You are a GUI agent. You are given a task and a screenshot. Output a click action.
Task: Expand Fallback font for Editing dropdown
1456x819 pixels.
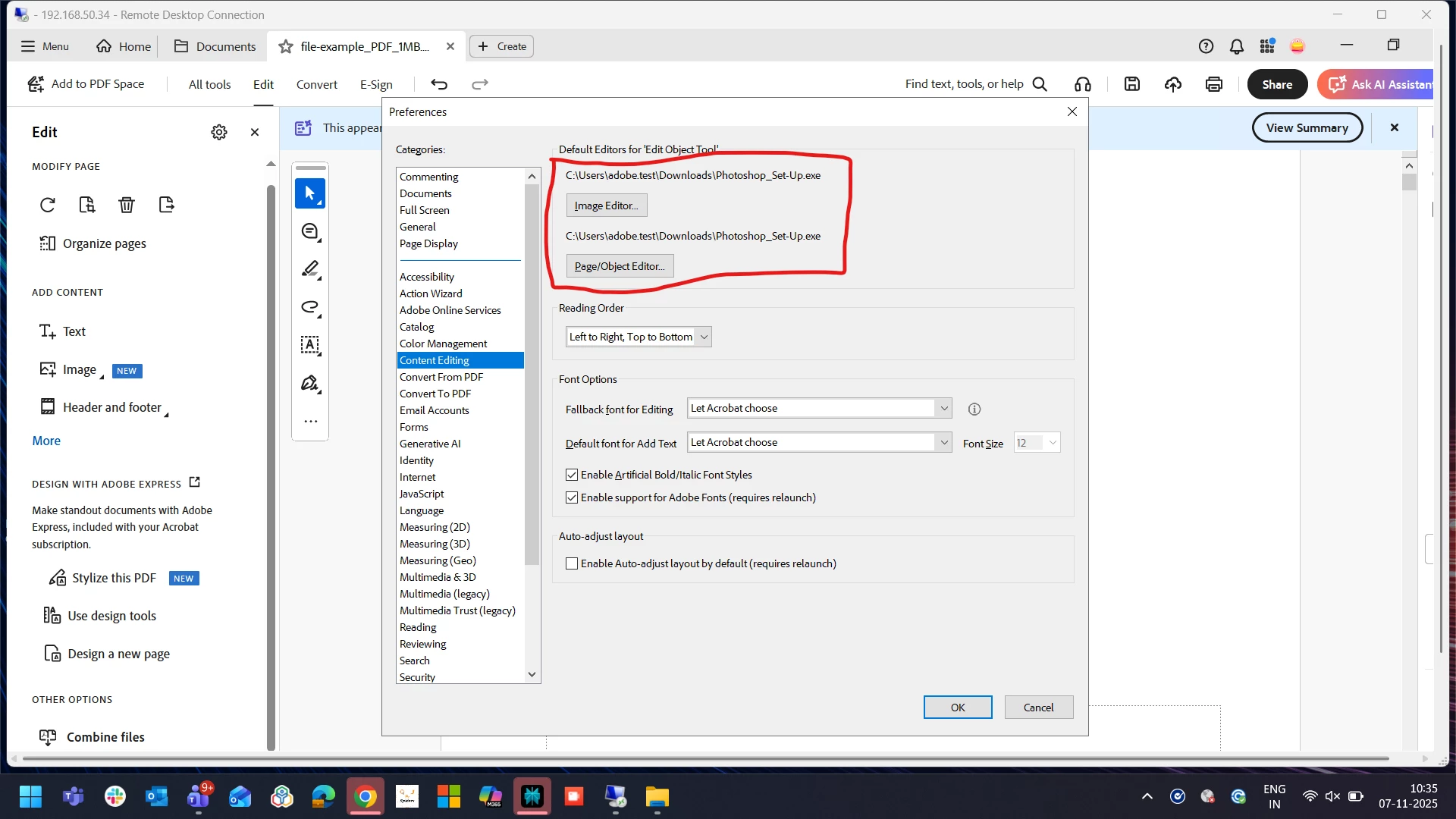click(x=943, y=408)
